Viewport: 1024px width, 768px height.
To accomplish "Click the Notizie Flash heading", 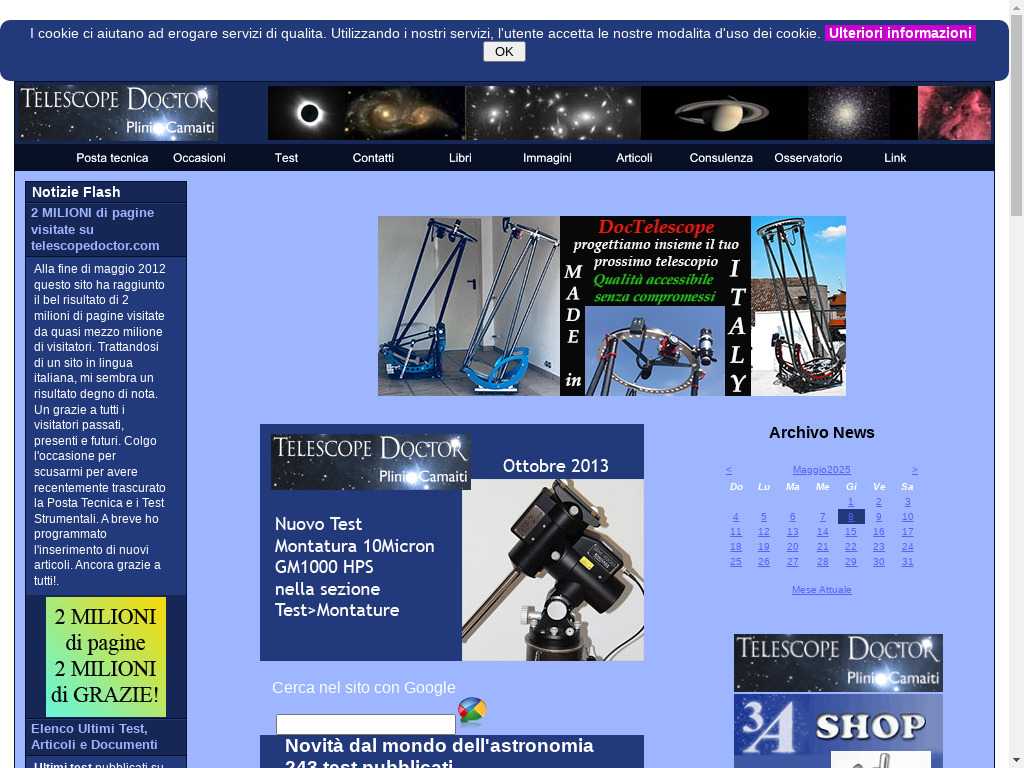I will [x=76, y=192].
